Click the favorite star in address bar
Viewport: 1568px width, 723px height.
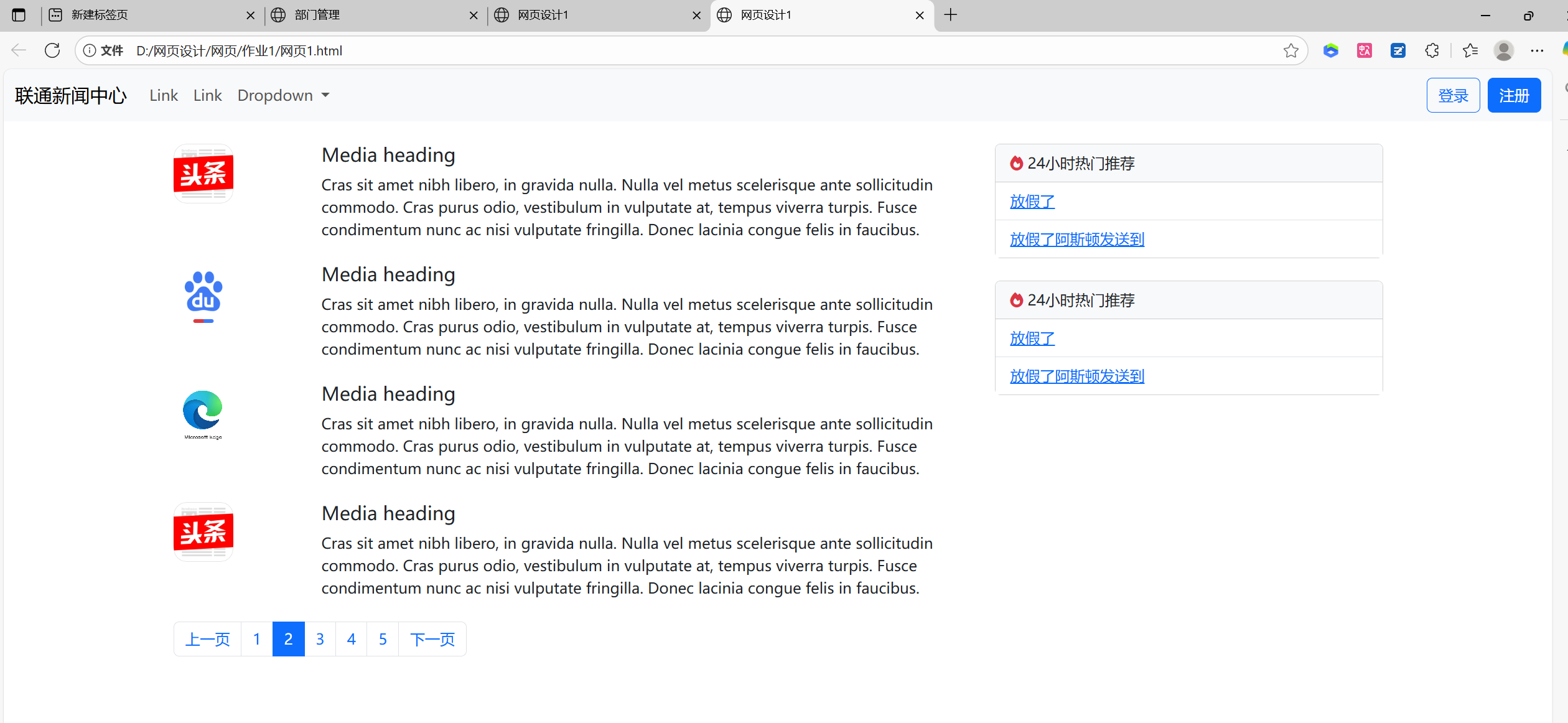1290,50
